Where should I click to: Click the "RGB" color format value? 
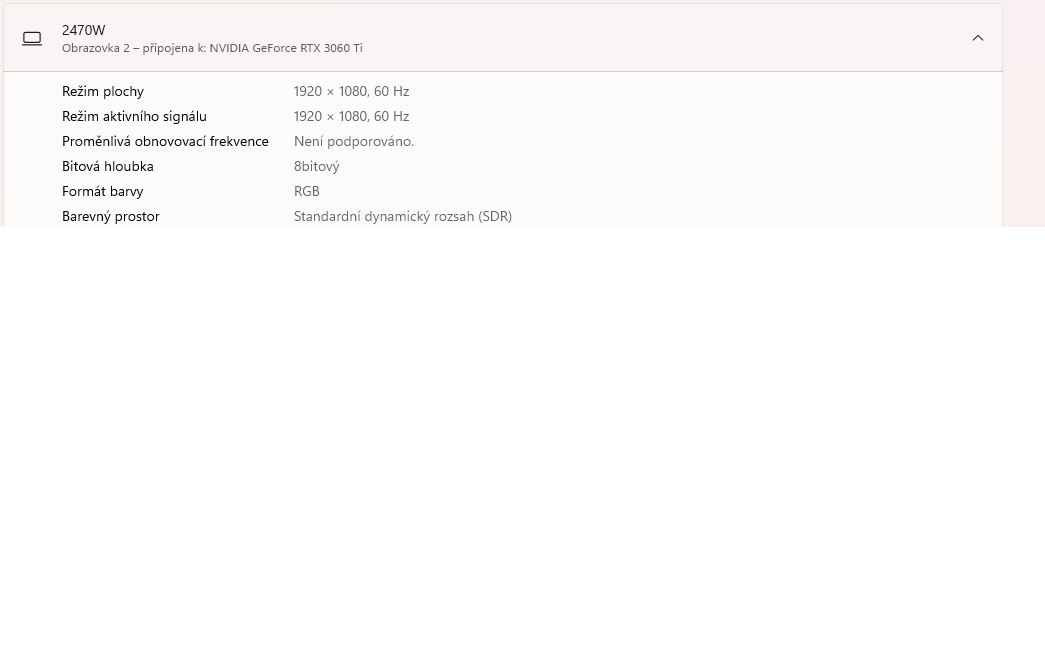pos(307,191)
